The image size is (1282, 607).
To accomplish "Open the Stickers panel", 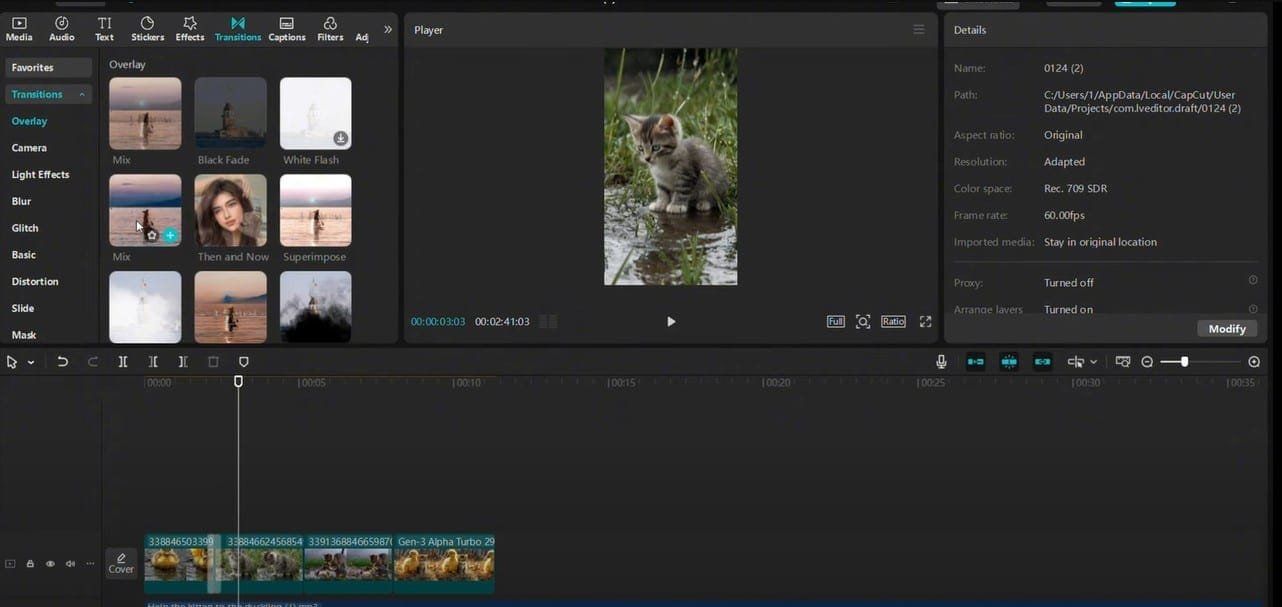I will (147, 29).
